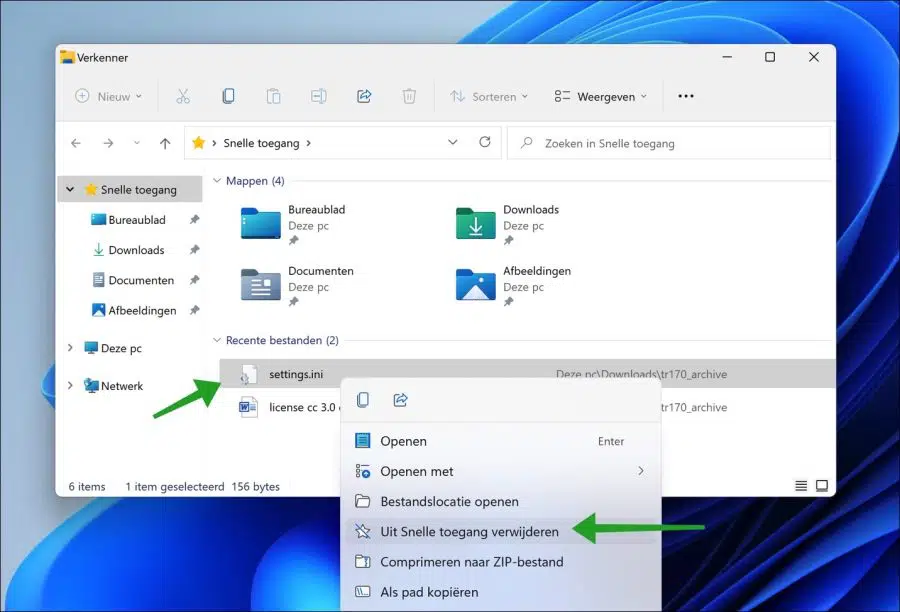Click the yellow star icon in address bar
This screenshot has width=900, height=612.
(x=199, y=142)
